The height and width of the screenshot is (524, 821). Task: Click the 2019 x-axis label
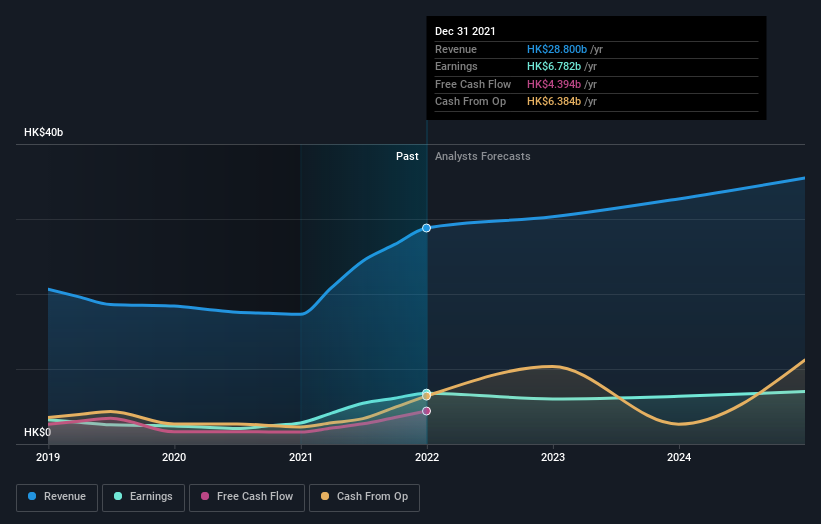(x=48, y=458)
